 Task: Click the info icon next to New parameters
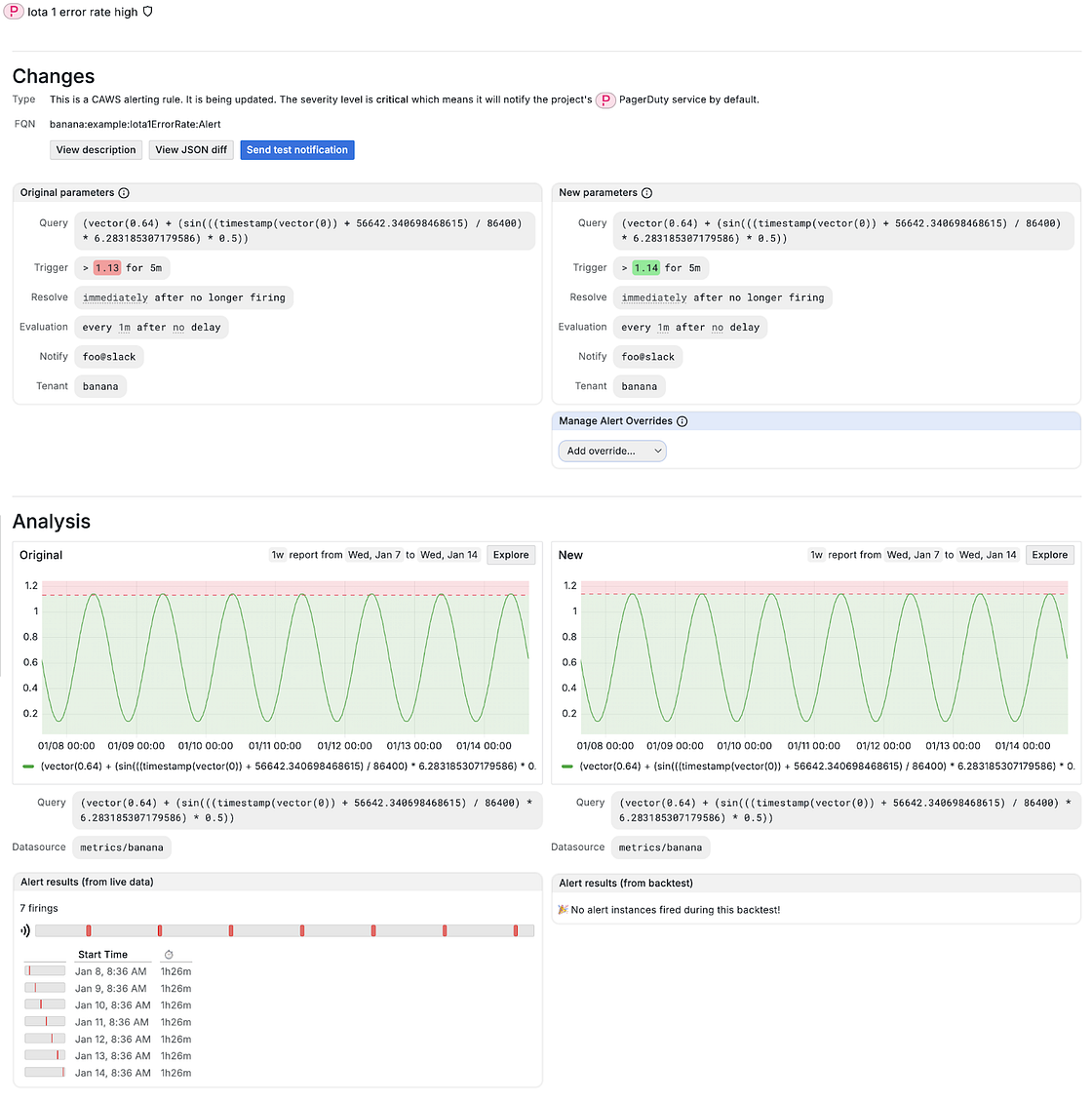(647, 193)
